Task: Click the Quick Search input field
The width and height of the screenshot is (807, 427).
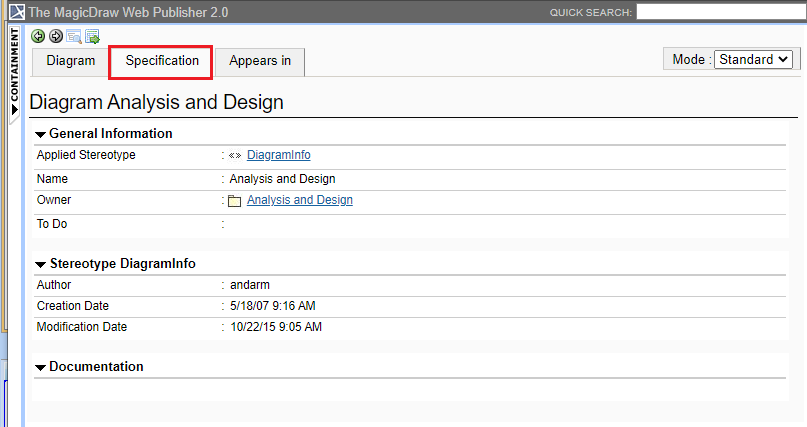Action: [720, 12]
